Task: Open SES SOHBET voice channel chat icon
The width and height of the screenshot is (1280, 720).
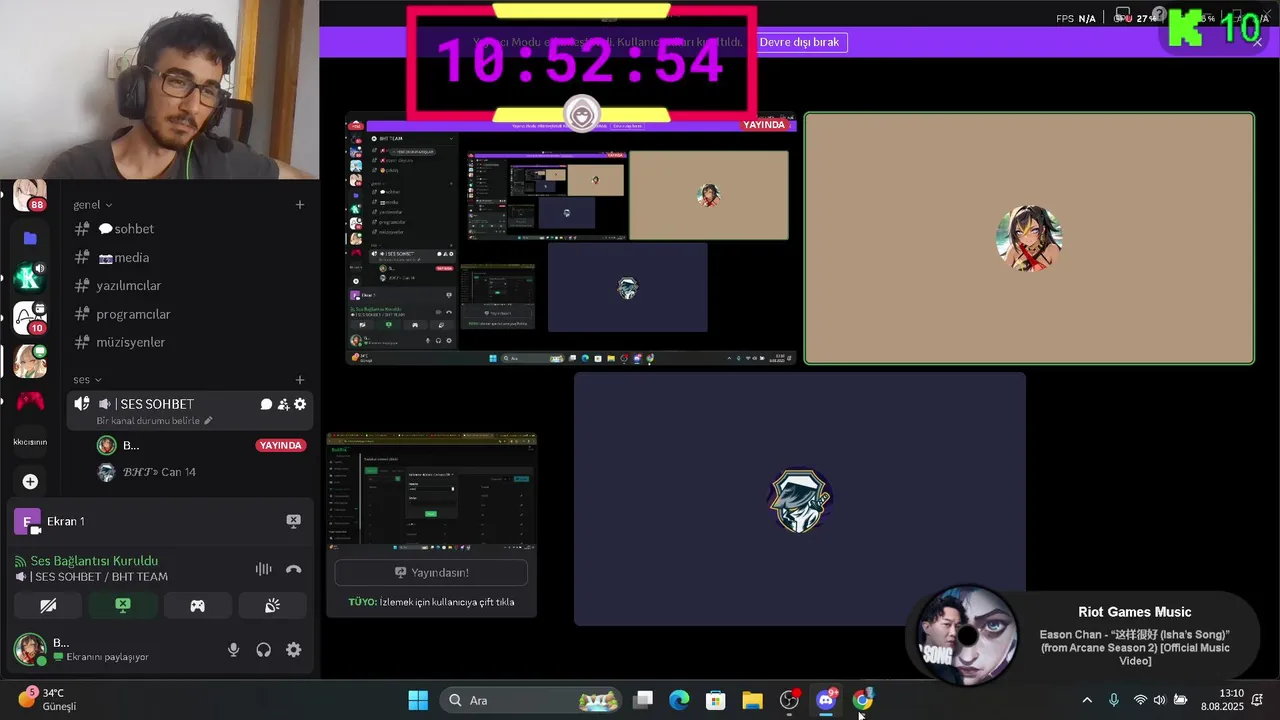Action: click(x=266, y=404)
